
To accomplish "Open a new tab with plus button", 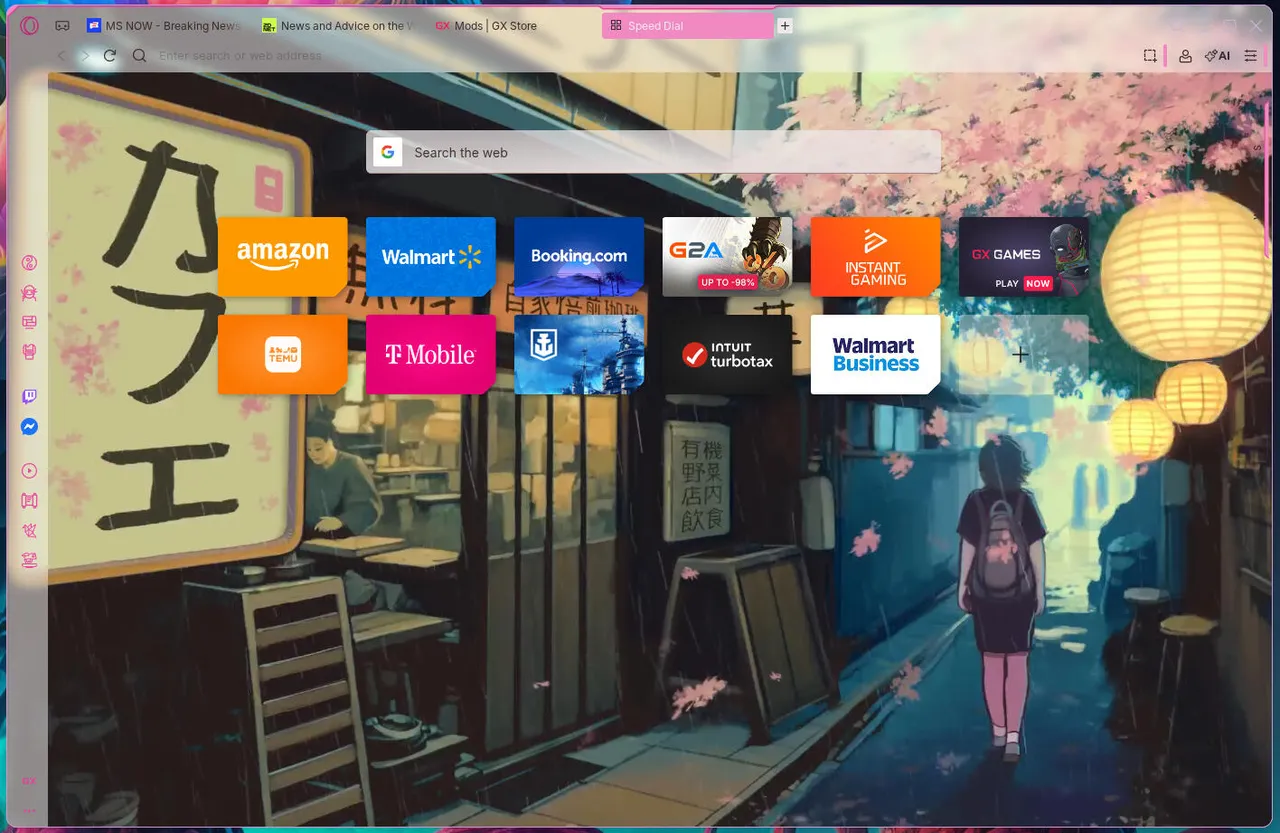I will point(785,26).
